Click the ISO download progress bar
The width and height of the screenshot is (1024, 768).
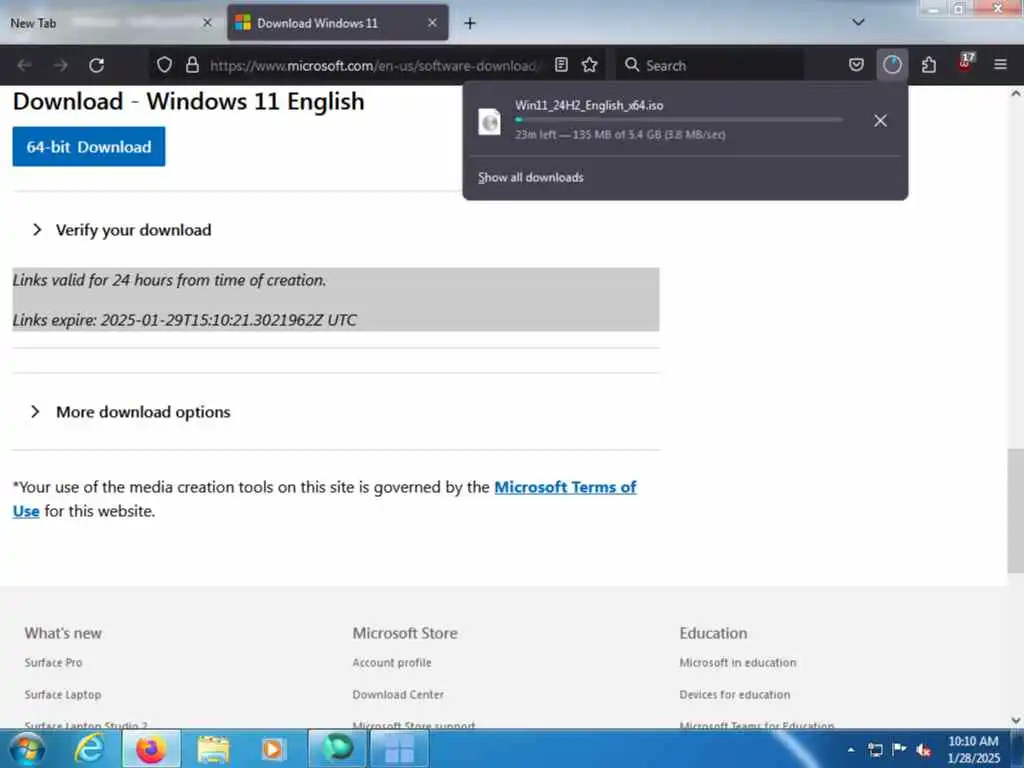coord(679,120)
